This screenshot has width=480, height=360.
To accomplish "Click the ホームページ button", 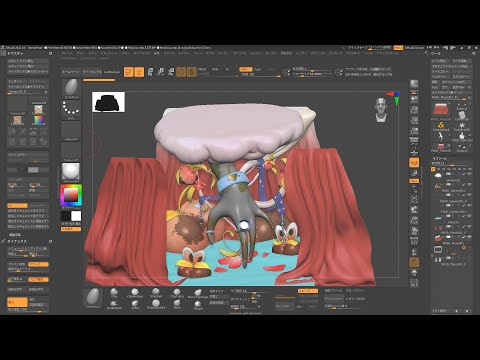I will (71, 72).
